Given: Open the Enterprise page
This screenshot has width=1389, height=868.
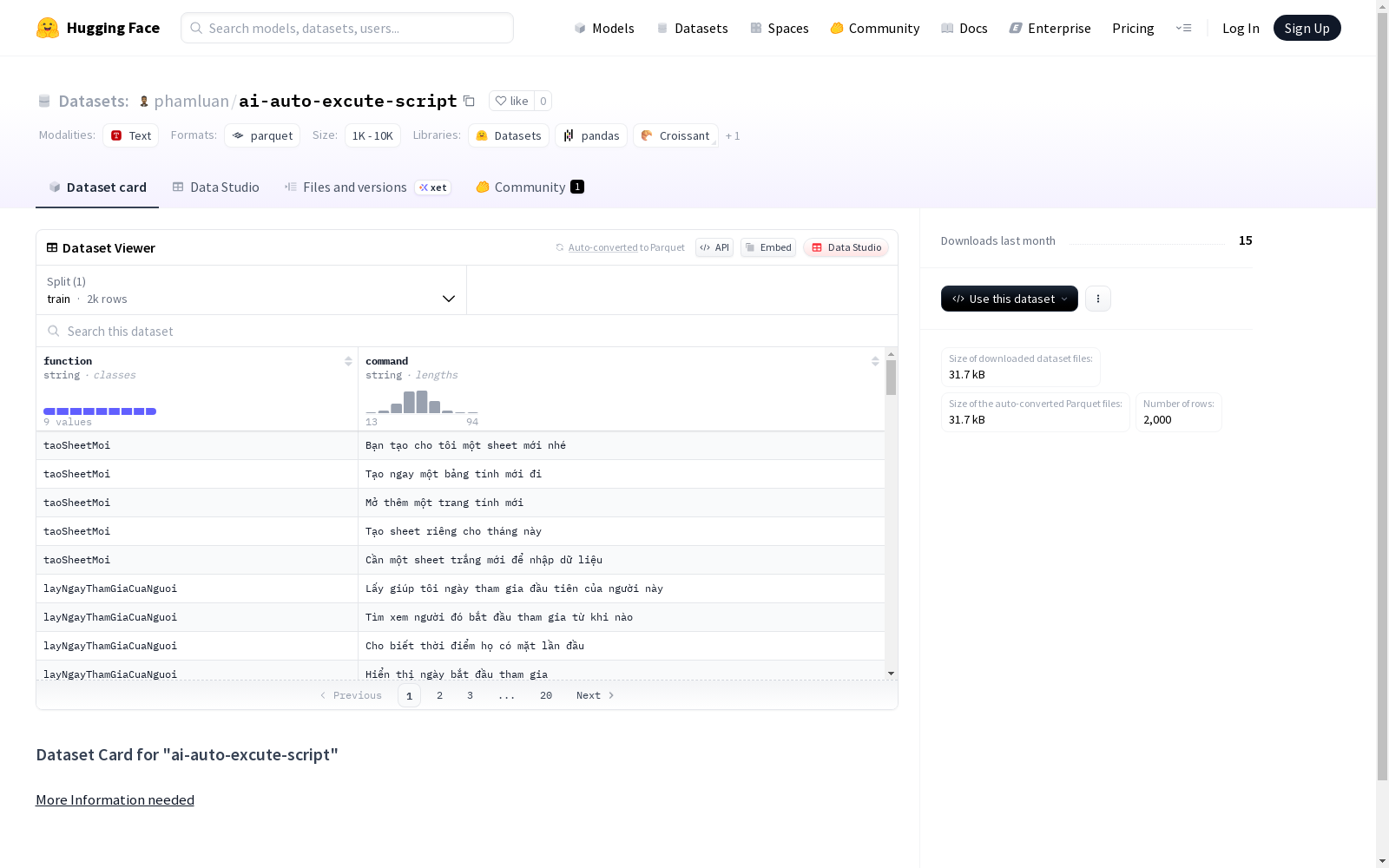Looking at the screenshot, I should [x=1050, y=28].
